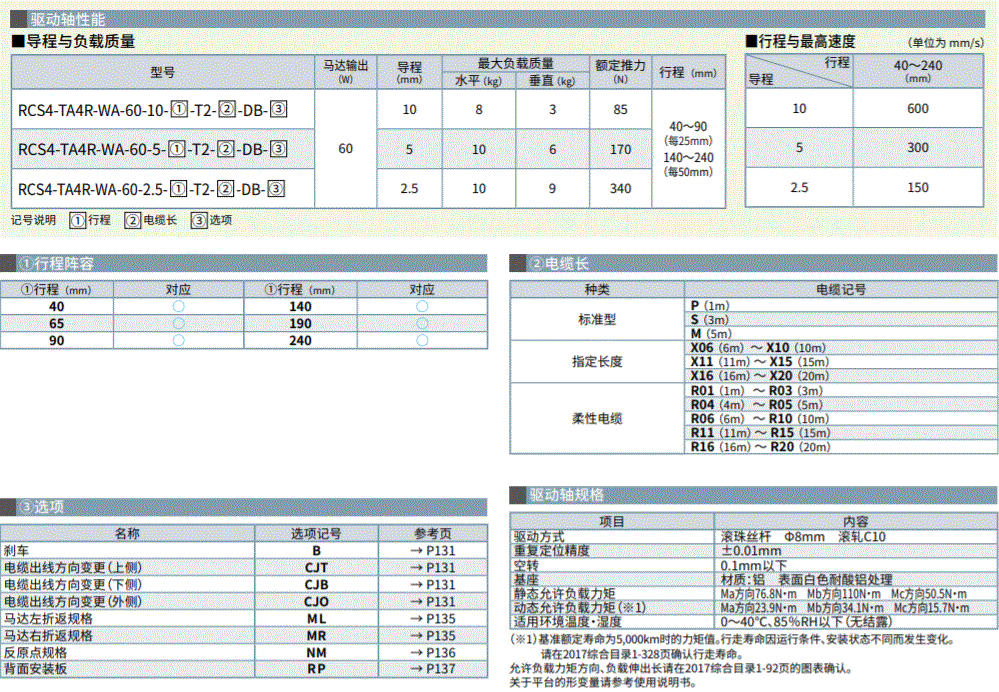Select model RCS4-TA4R-WA-60-10 in the lead table
Screen dimensions: 999x692
tap(153, 110)
